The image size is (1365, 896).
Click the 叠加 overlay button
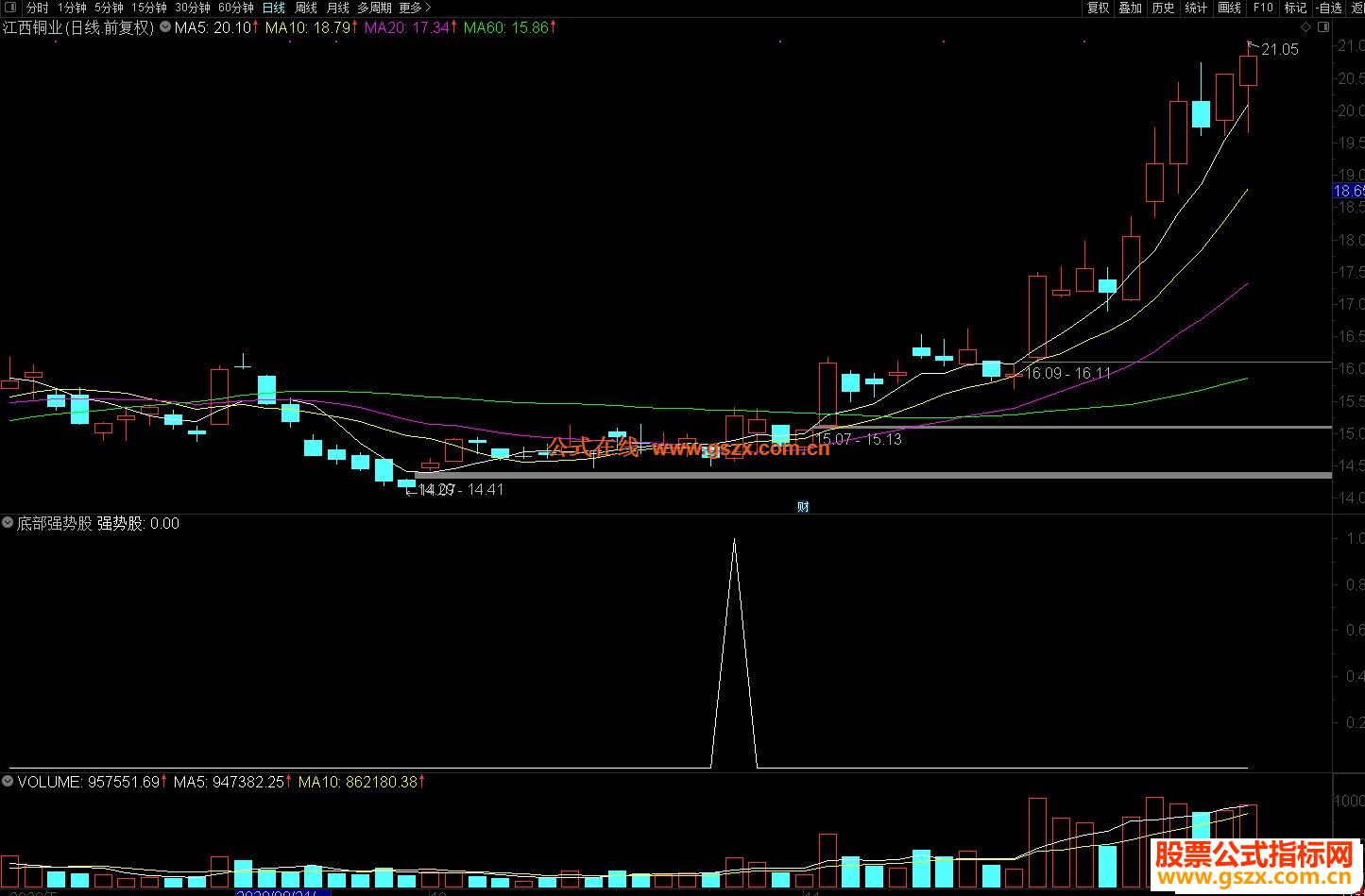pyautogui.click(x=1130, y=8)
